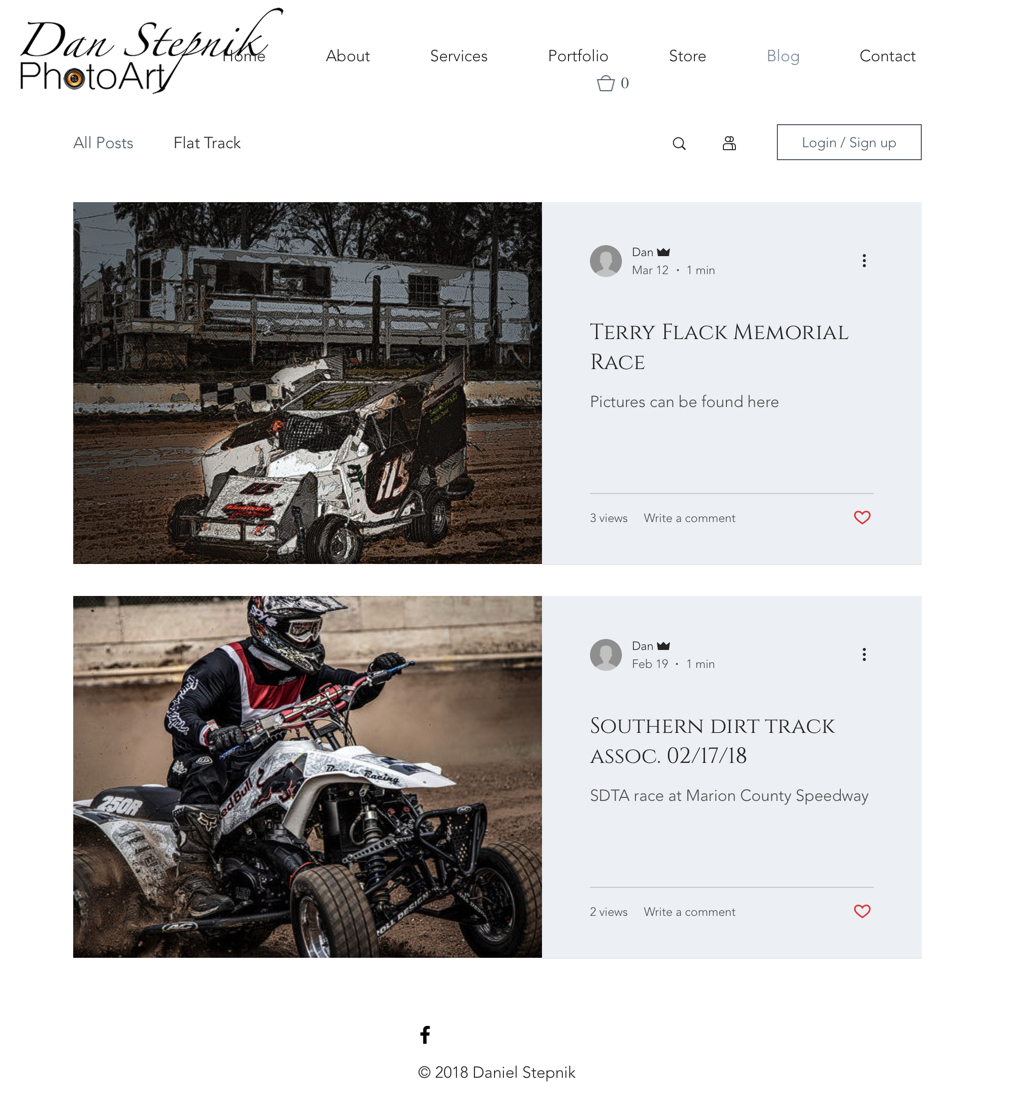Open the Portfolio menu item
The height and width of the screenshot is (1106, 1009).
[578, 56]
